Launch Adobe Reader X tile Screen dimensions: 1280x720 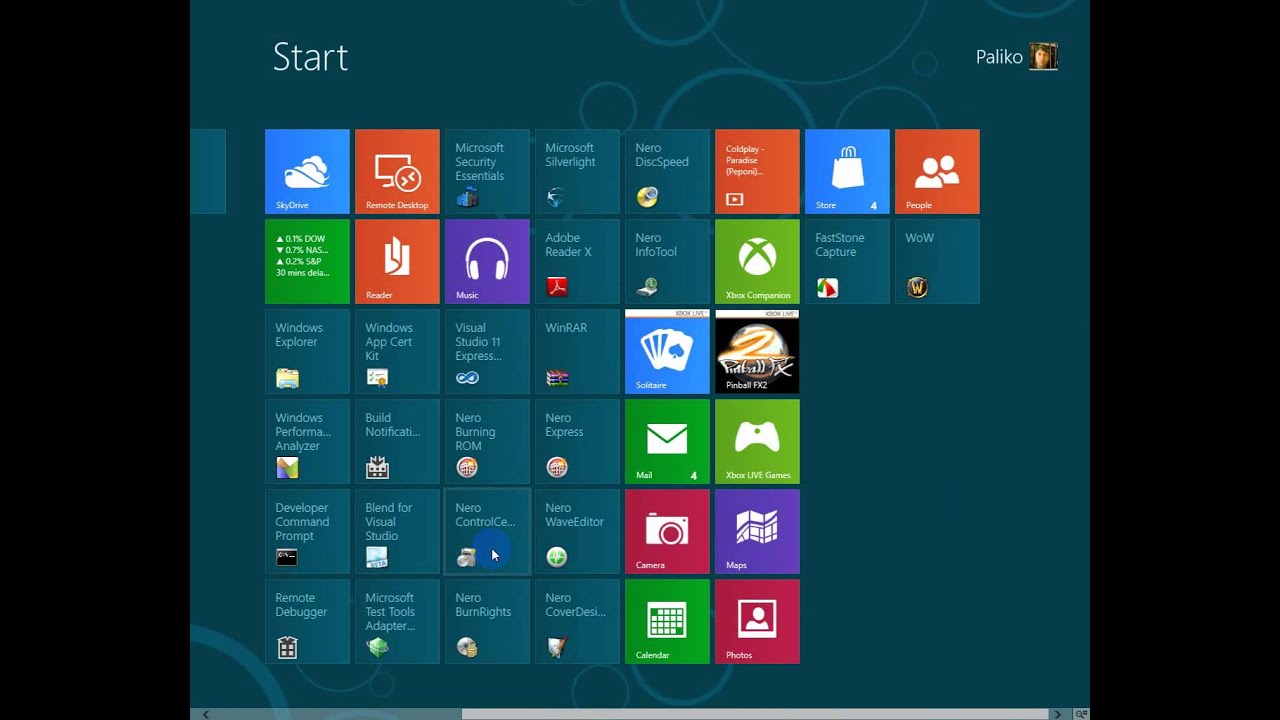577,261
